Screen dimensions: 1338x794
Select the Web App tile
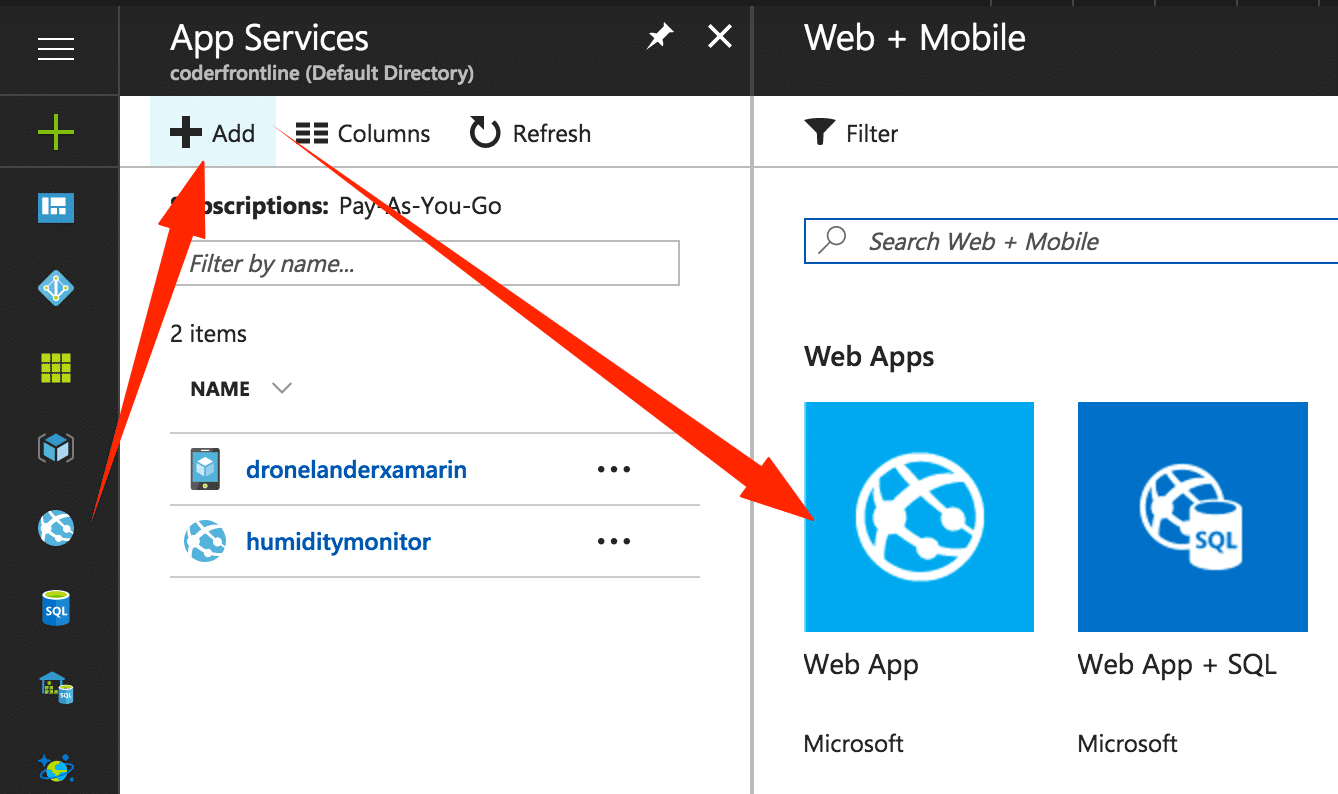click(x=919, y=517)
